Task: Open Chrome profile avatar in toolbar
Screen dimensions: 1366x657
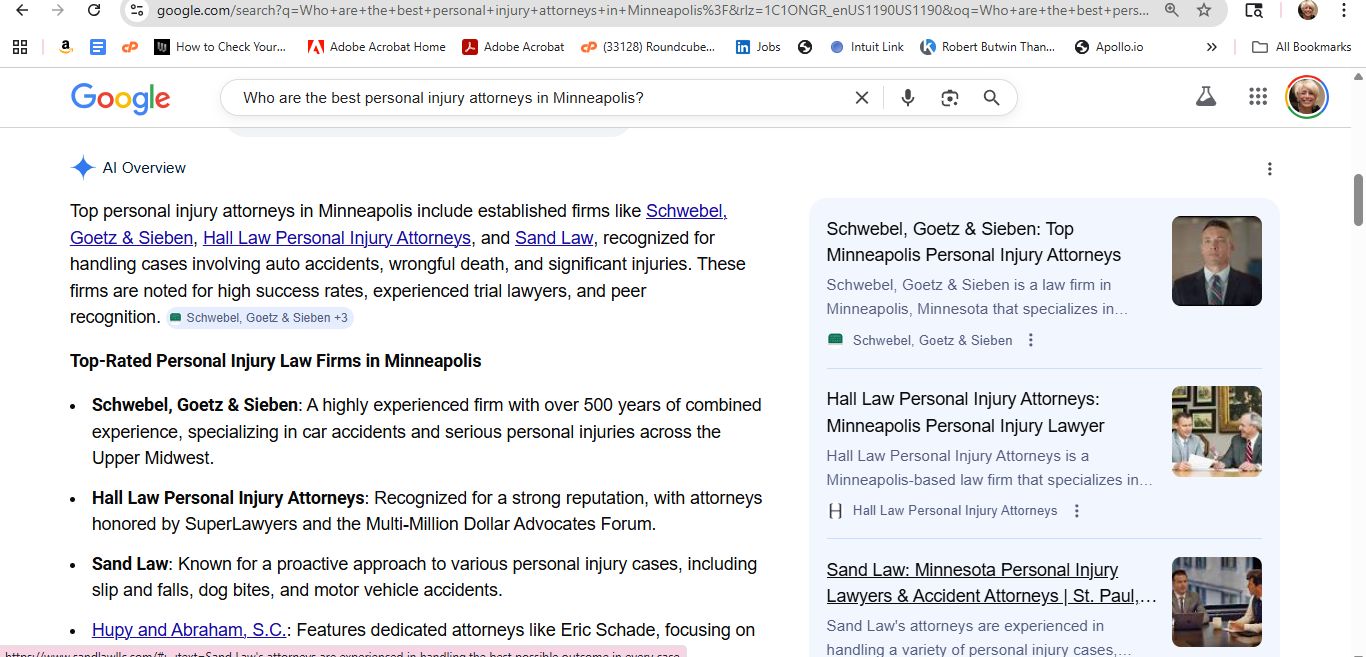Action: 1307,10
